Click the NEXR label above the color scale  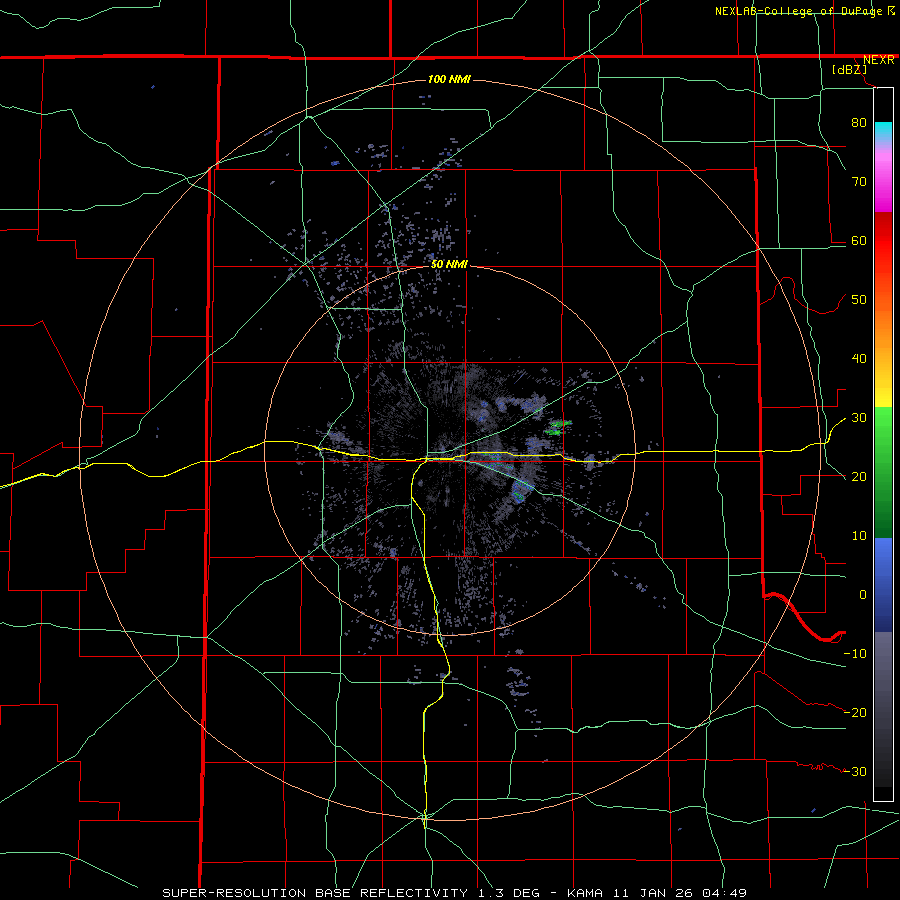point(878,60)
